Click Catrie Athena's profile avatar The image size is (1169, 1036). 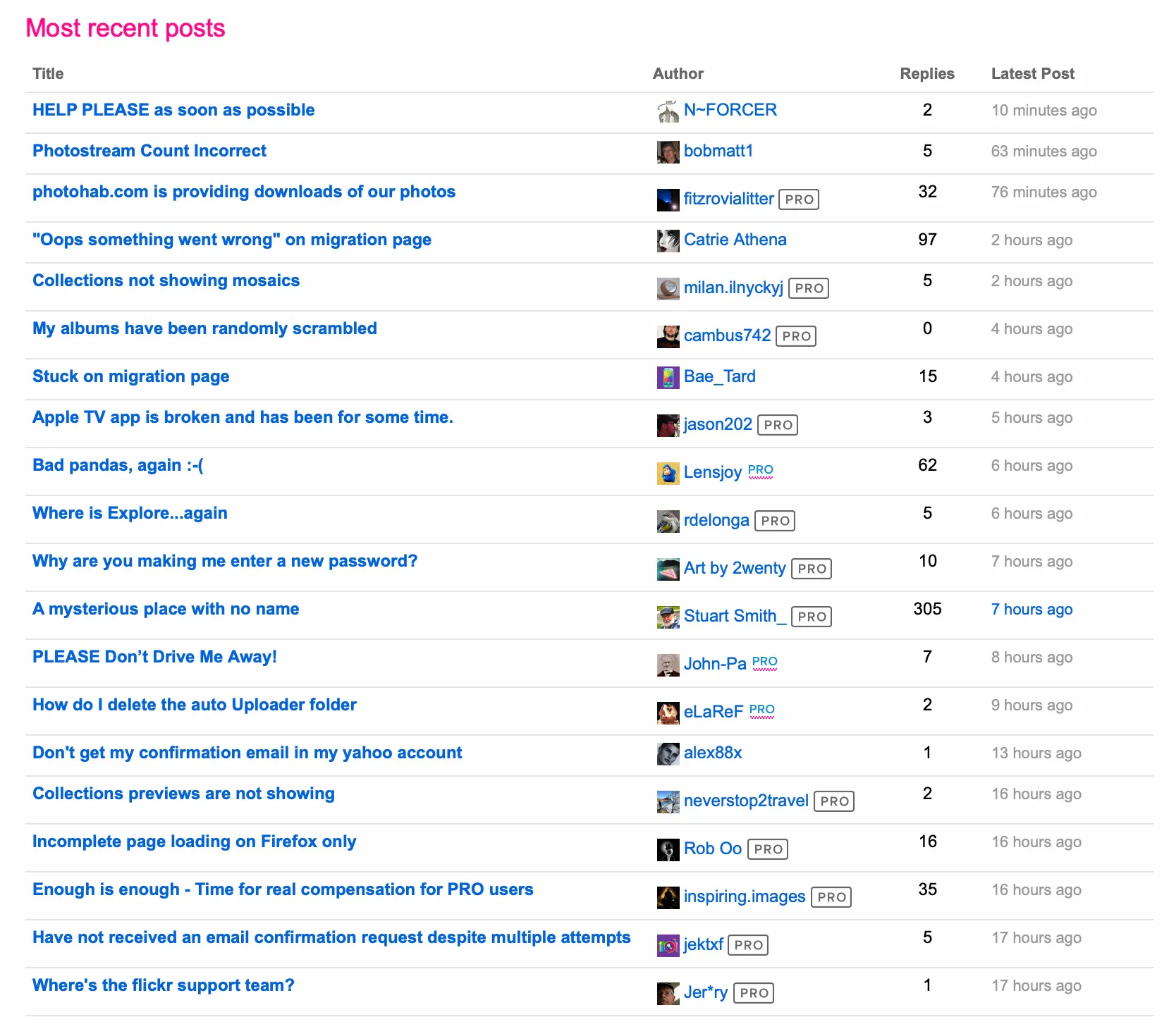[x=668, y=241]
